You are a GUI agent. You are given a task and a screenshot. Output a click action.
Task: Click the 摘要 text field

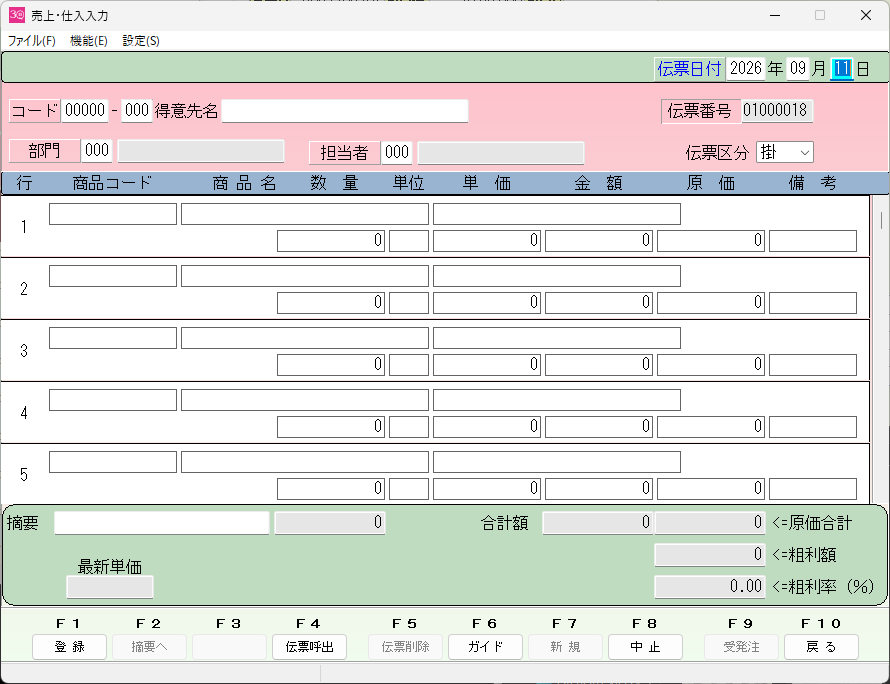click(x=162, y=523)
